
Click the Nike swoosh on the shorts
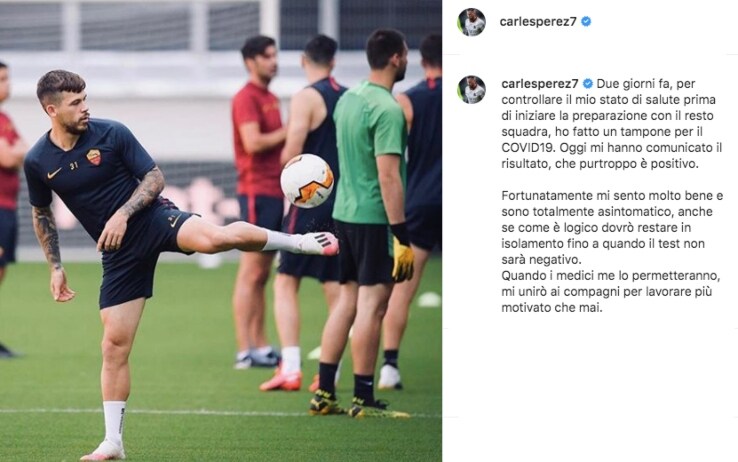175,220
